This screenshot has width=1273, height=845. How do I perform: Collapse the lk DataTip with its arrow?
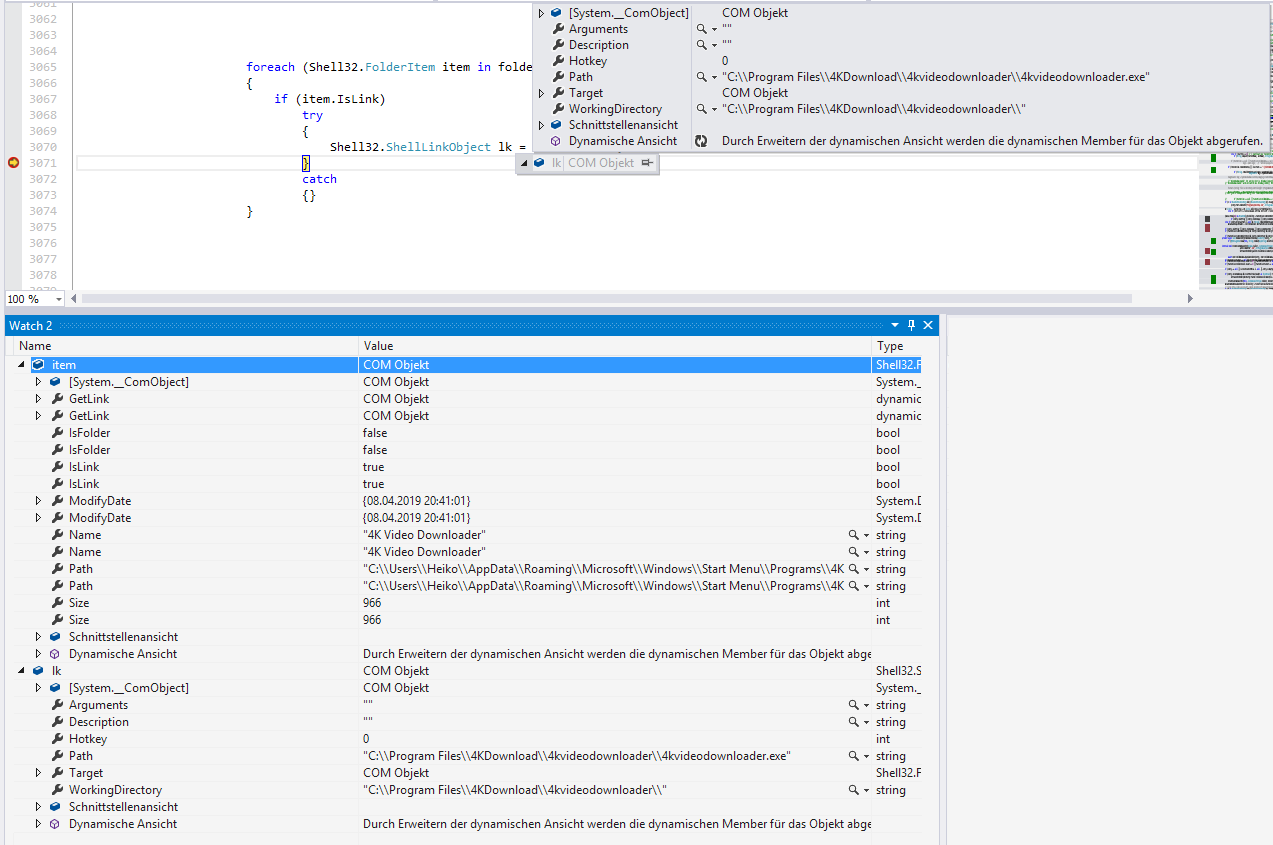[524, 163]
